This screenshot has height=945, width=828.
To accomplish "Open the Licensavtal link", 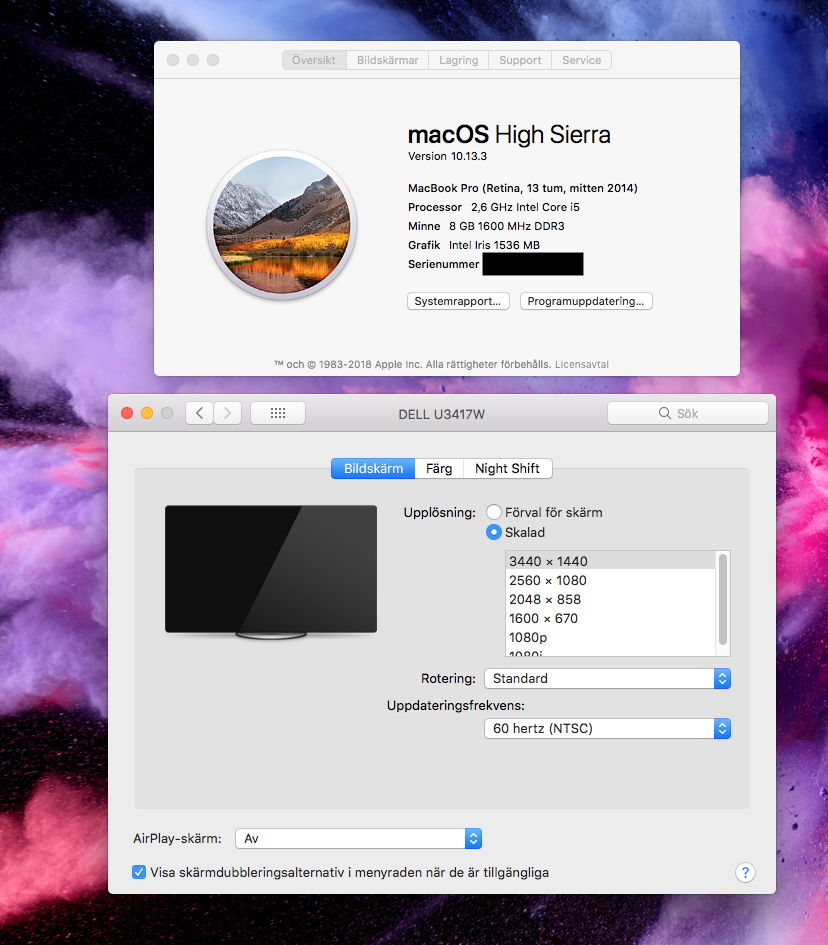I will pos(582,365).
